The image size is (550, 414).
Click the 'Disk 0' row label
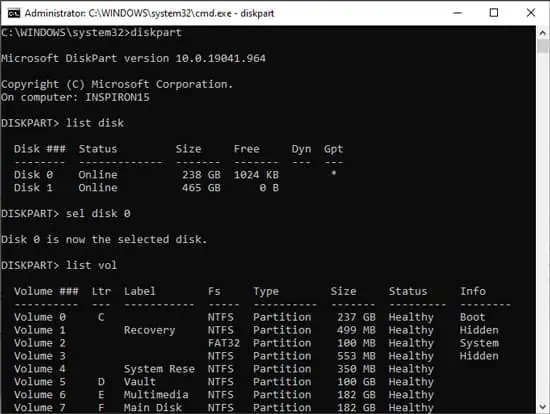click(33, 175)
